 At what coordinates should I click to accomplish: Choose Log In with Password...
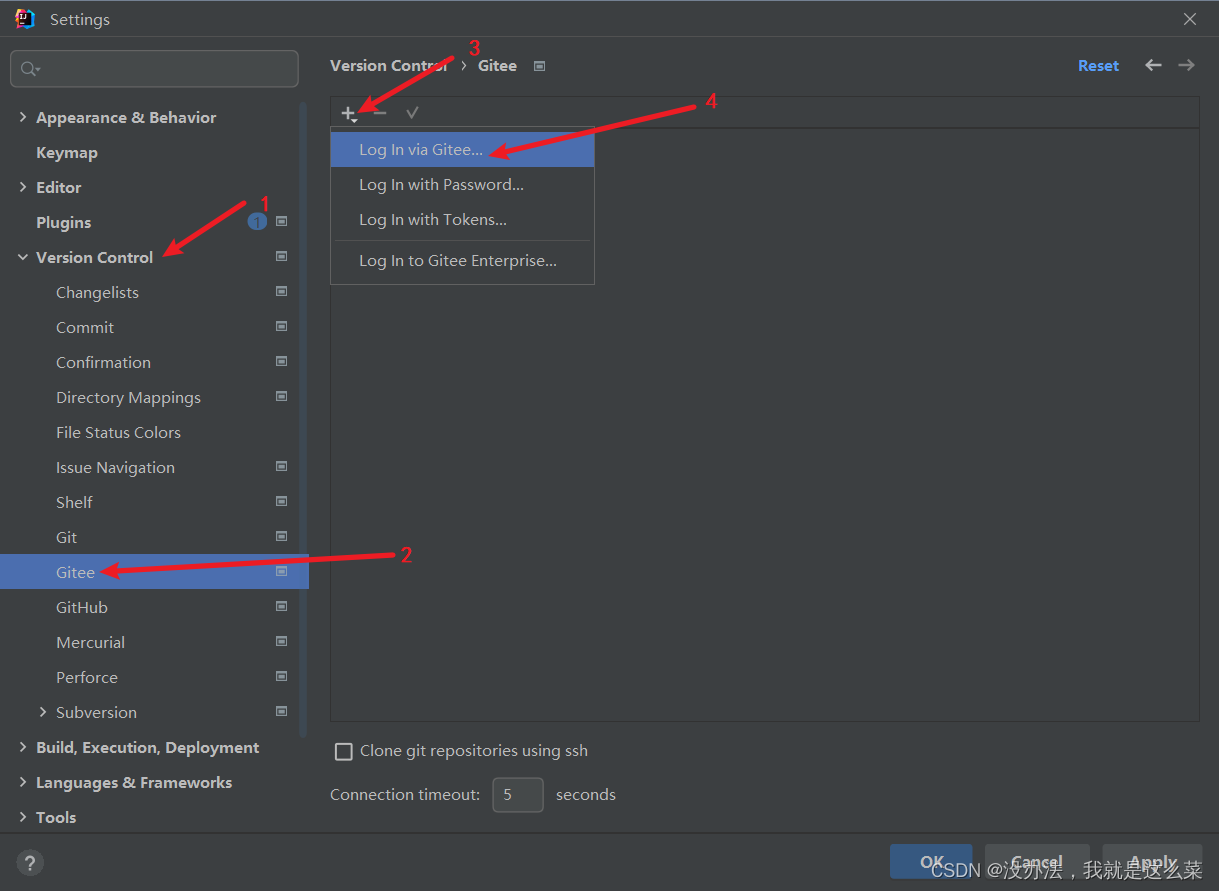(x=462, y=184)
